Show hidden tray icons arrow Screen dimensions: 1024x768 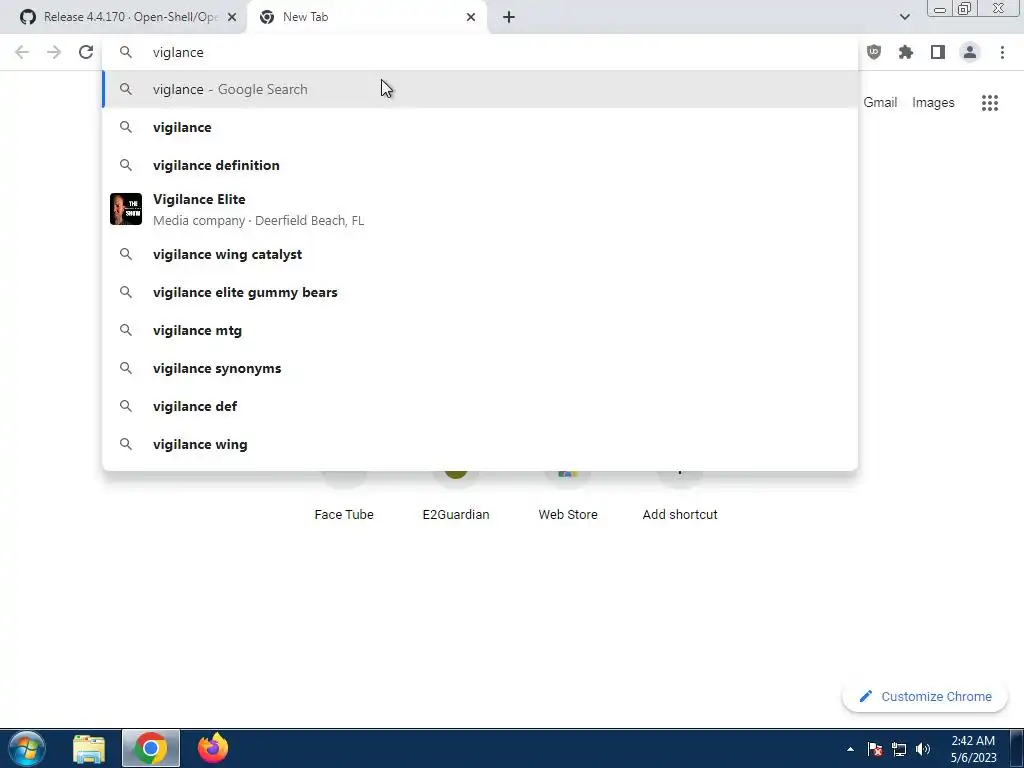(x=850, y=749)
